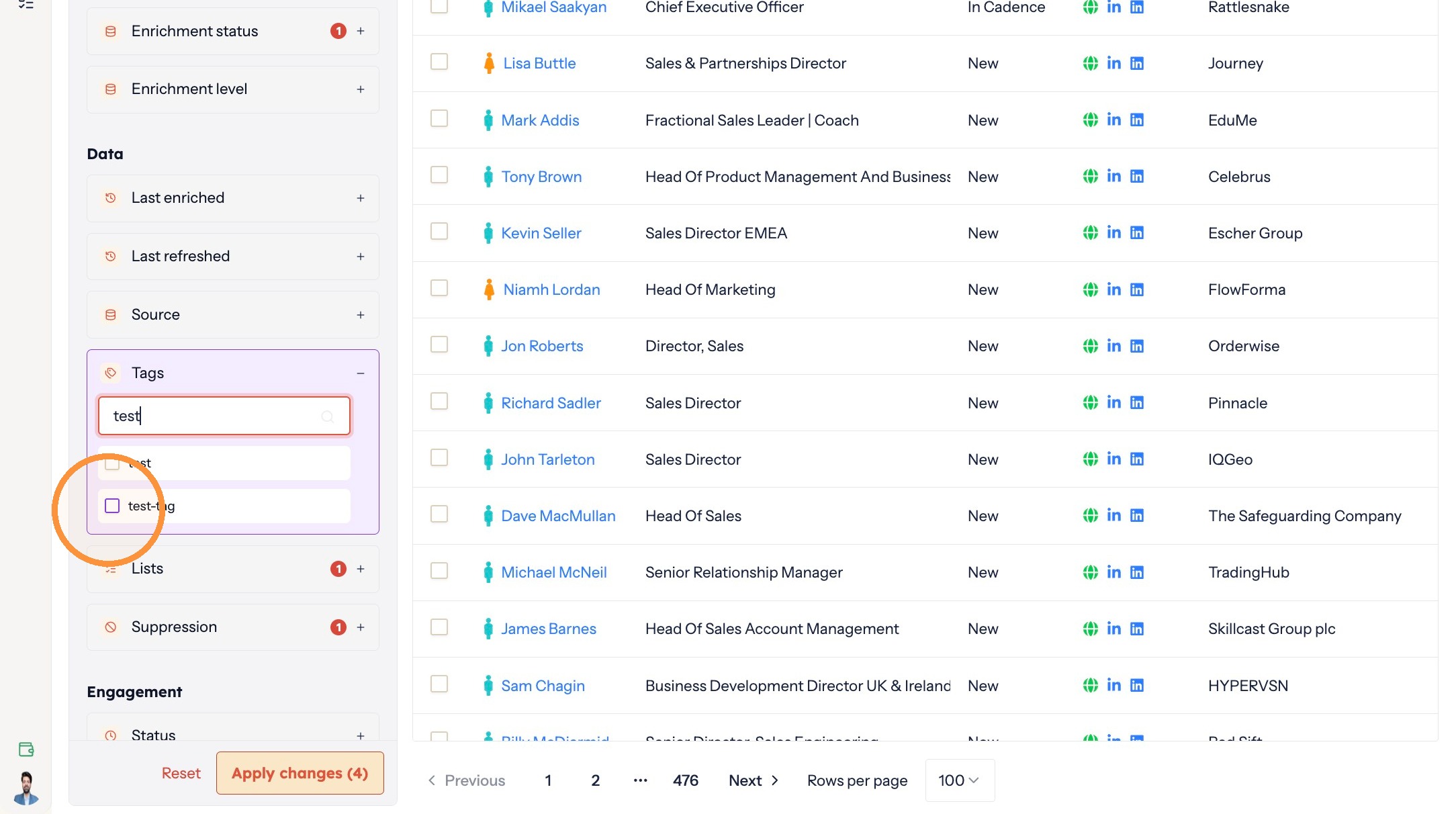The image size is (1456, 814).
Task: Select the Tony Brown row checkbox
Action: tap(439, 175)
